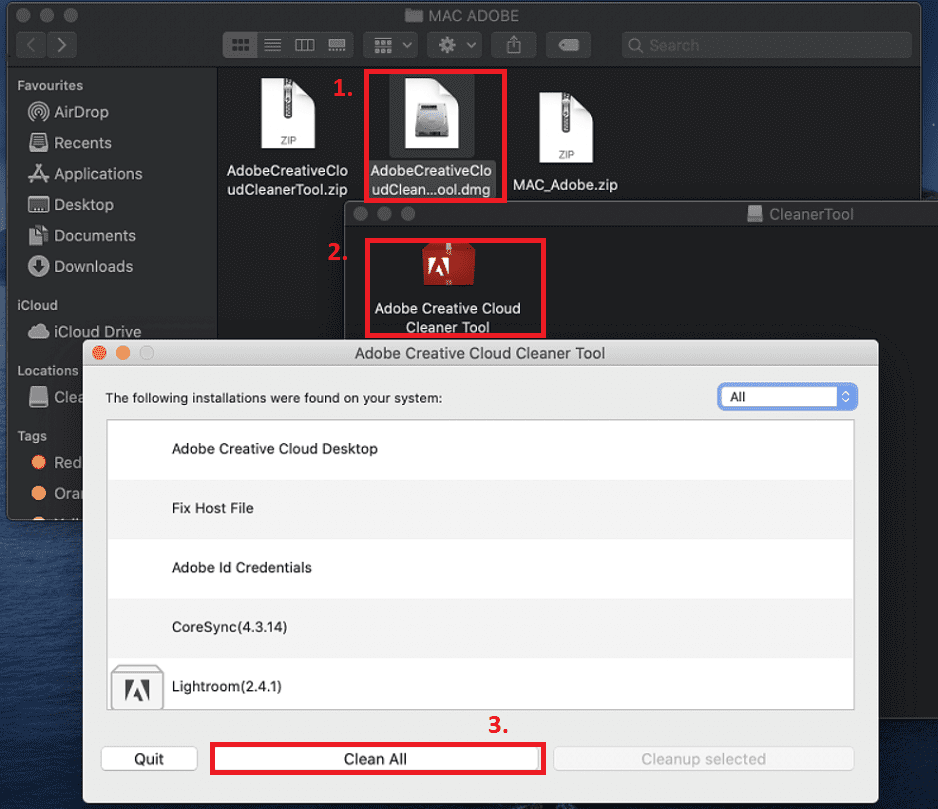The image size is (938, 809).
Task: Switch Finder to column view
Action: pos(305,45)
